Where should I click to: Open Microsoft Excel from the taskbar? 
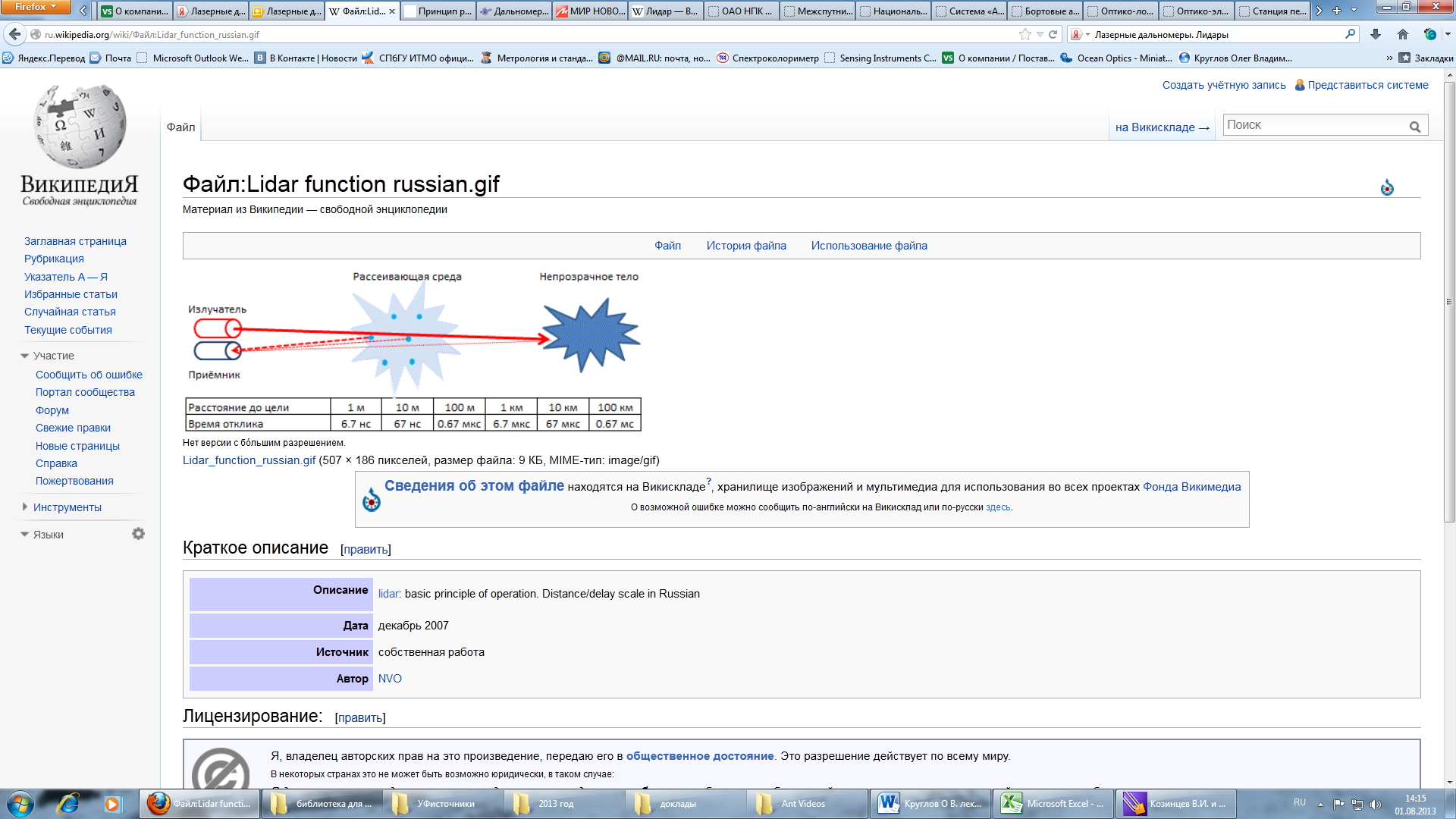tap(1053, 803)
